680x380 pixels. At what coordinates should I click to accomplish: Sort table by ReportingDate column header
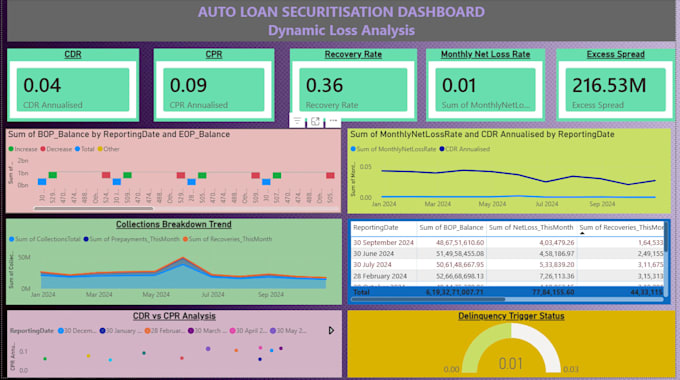tap(376, 227)
